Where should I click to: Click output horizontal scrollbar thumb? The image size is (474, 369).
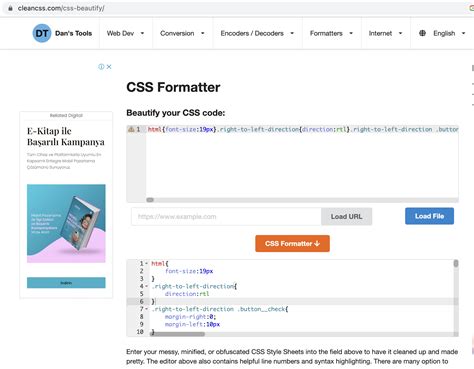point(177,334)
